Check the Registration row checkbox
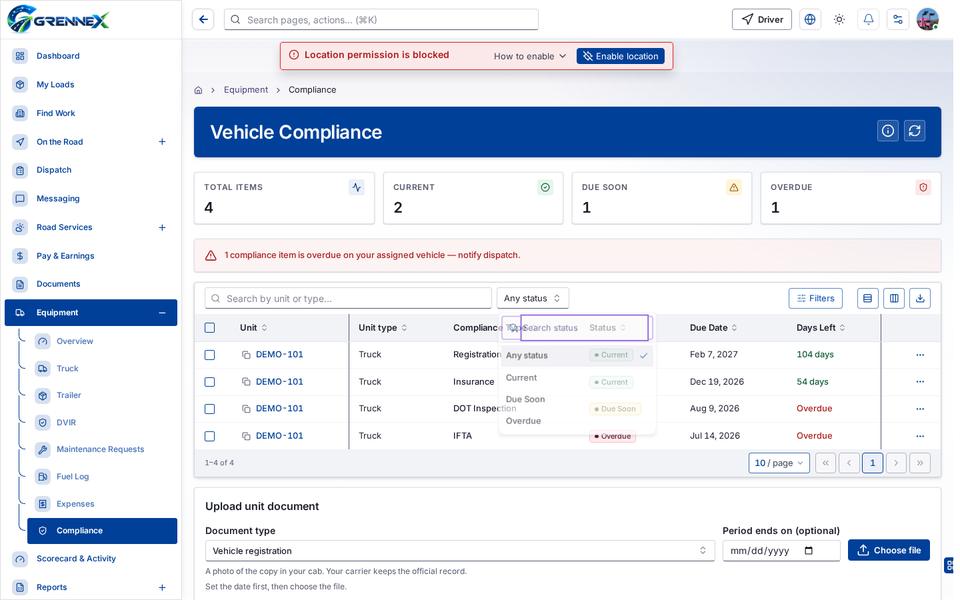This screenshot has height=600, width=960. click(x=209, y=354)
